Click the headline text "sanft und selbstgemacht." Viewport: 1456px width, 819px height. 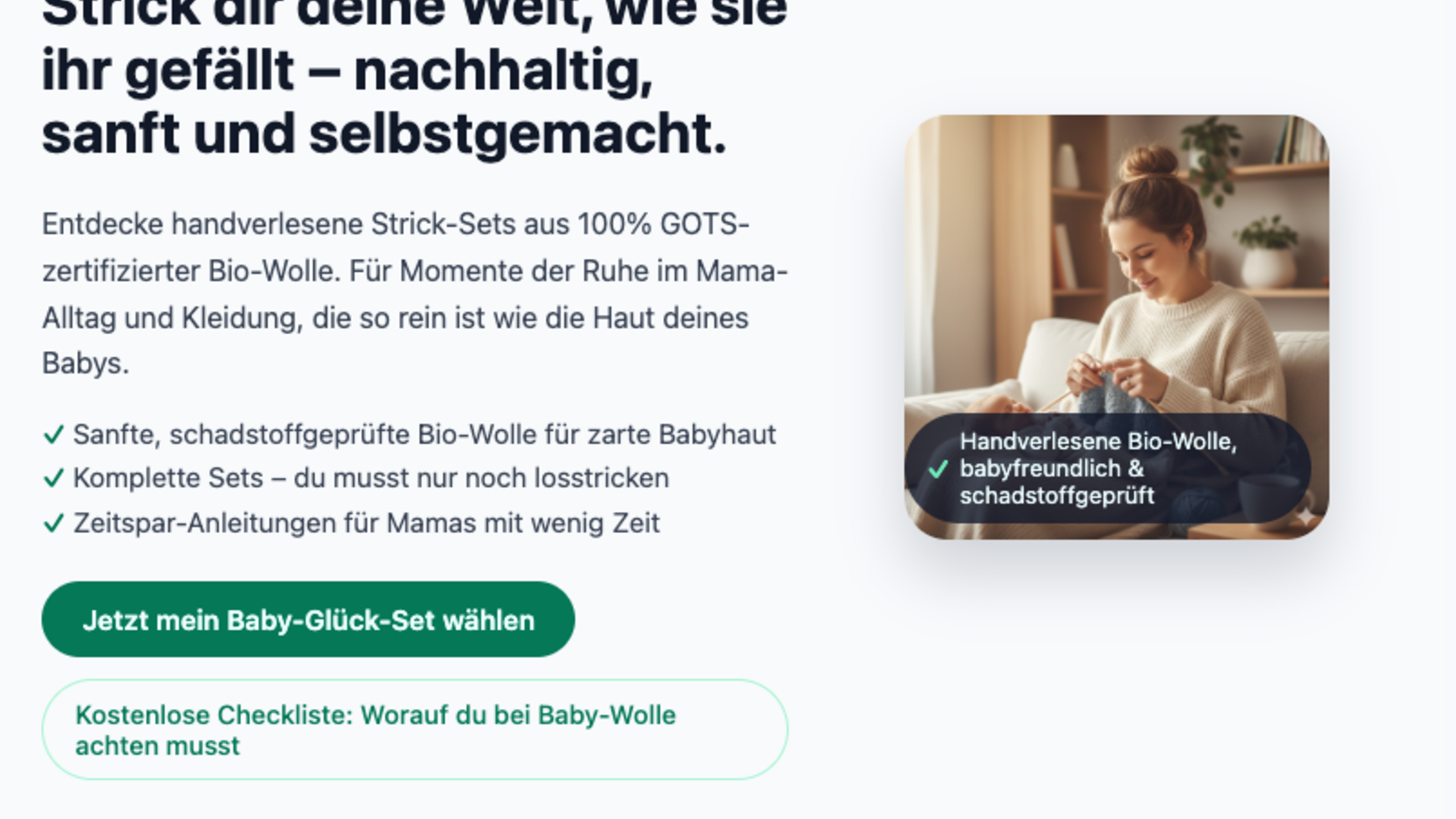384,134
